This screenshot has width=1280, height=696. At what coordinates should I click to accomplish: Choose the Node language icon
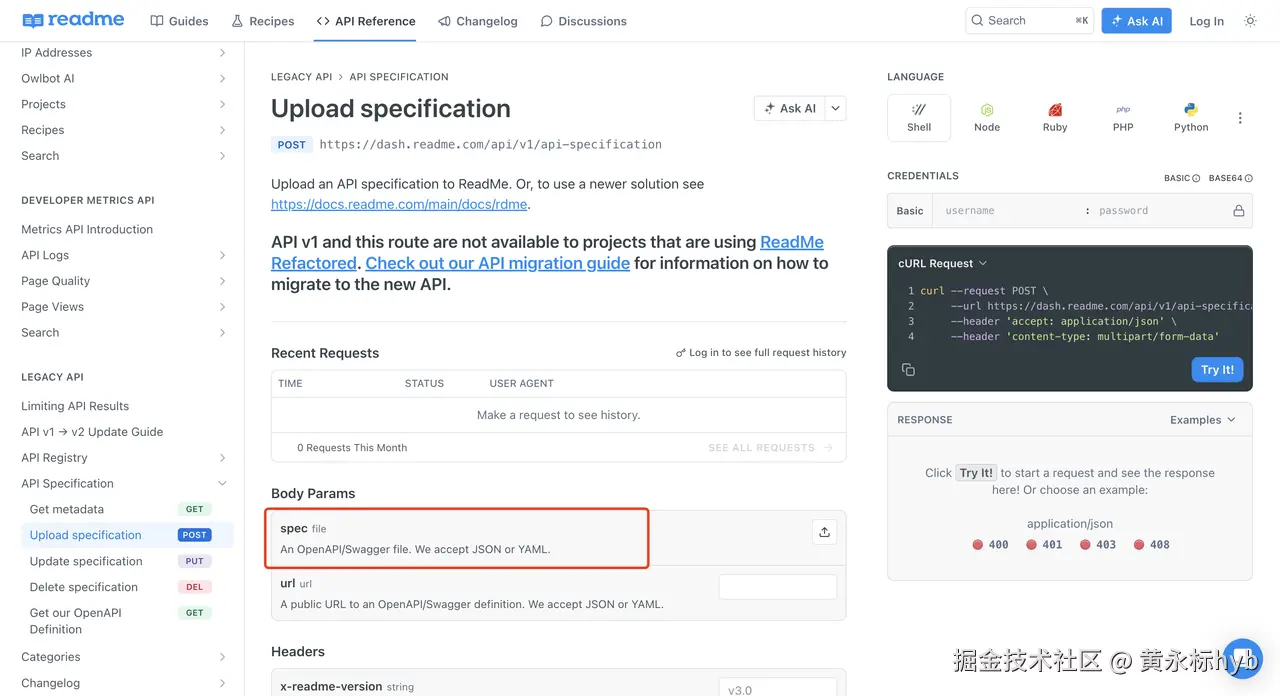(x=987, y=117)
